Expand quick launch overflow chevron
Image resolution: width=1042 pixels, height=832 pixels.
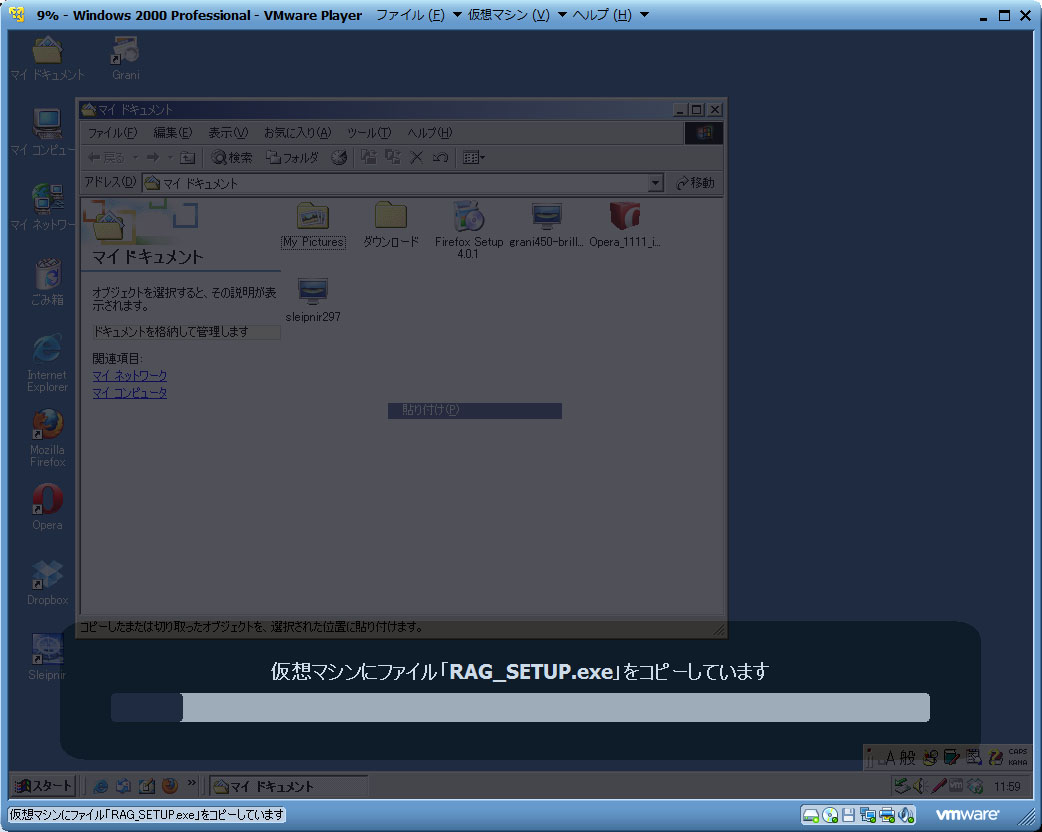pyautogui.click(x=191, y=783)
